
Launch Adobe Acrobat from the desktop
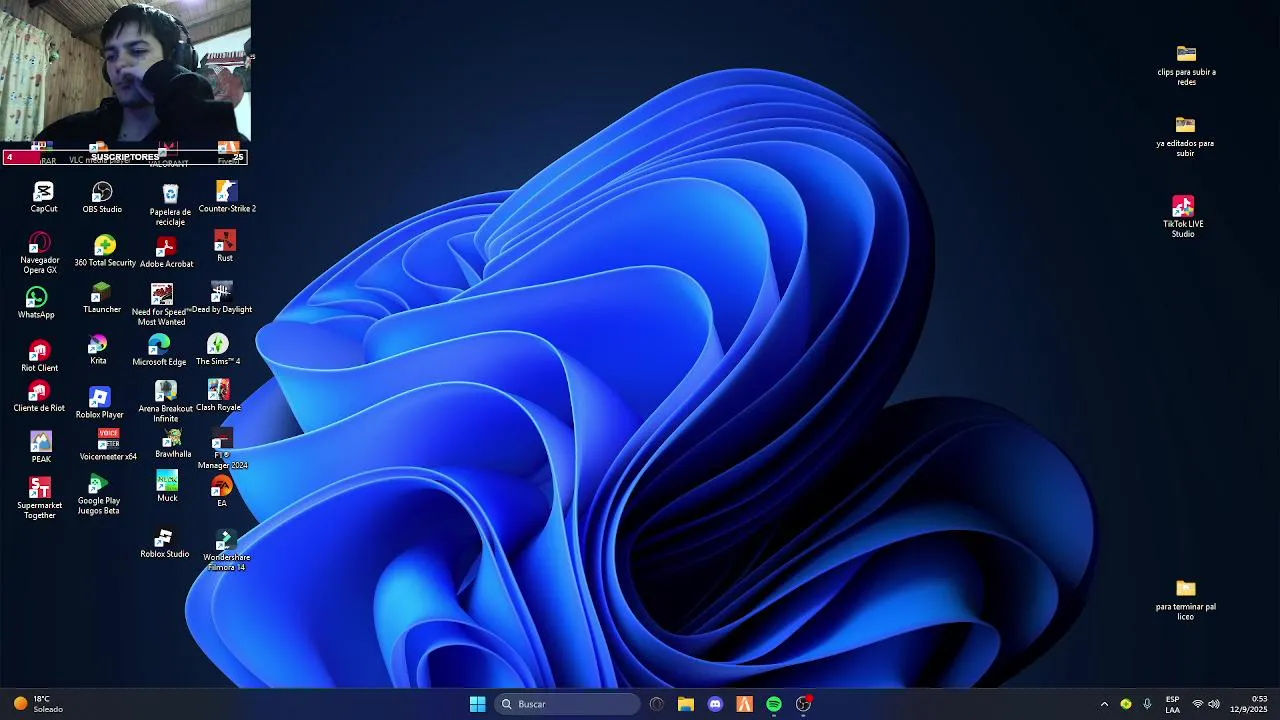(x=166, y=252)
